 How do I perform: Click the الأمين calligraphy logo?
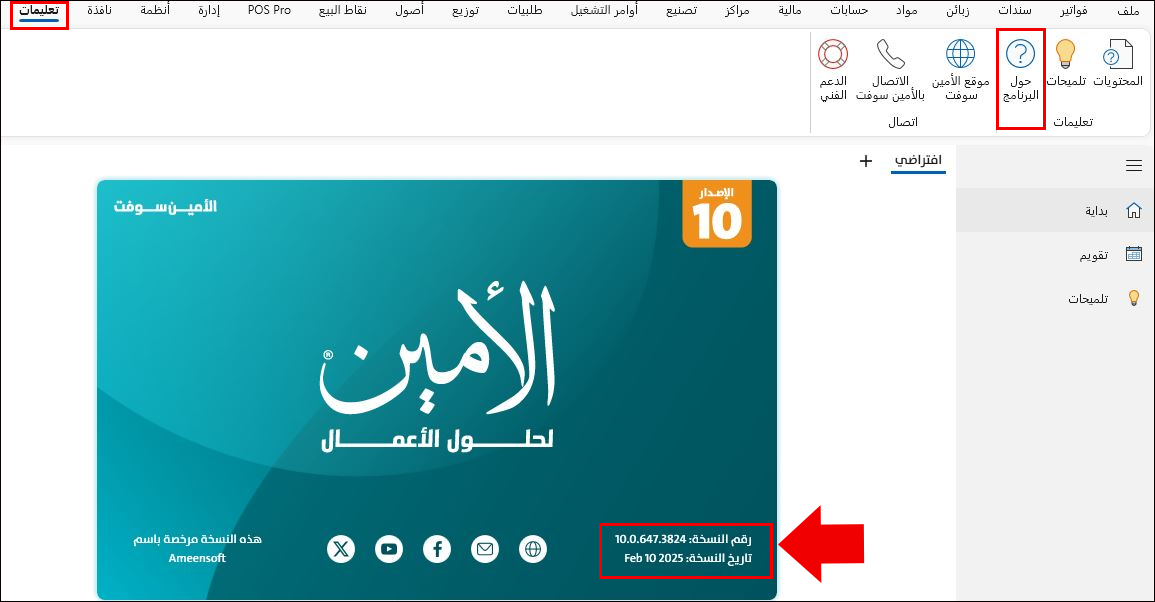pos(437,346)
